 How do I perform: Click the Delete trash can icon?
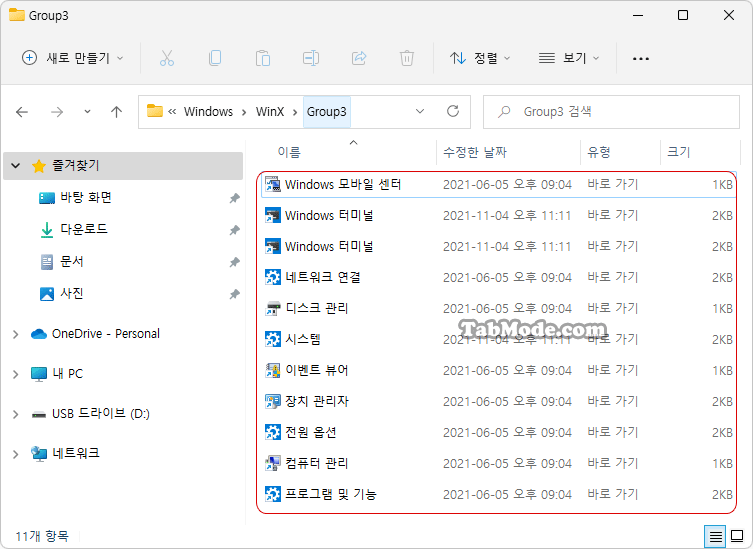407,58
